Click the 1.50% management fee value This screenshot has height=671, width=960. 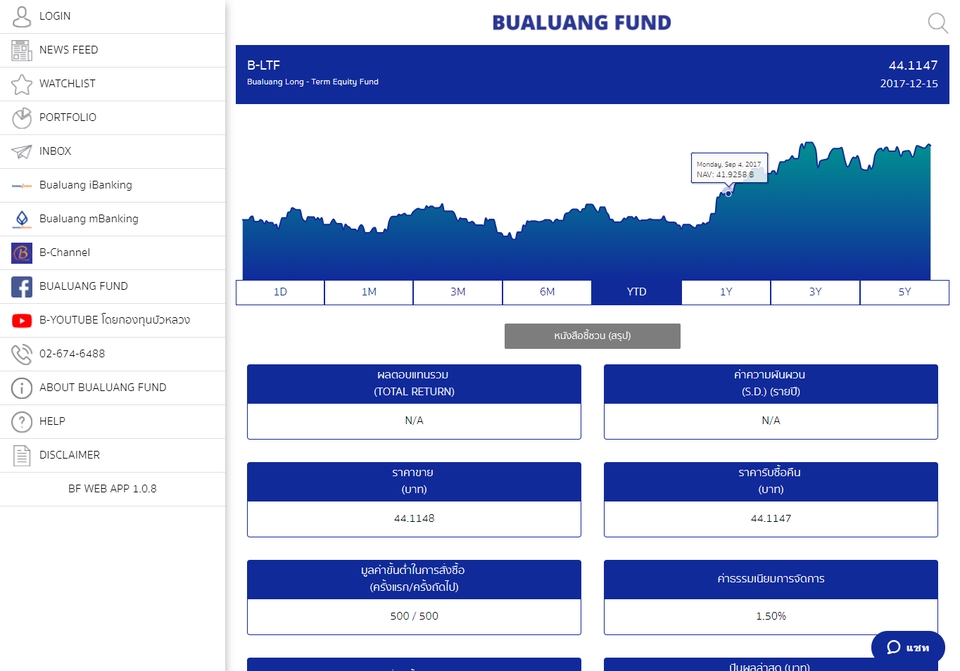click(x=771, y=617)
